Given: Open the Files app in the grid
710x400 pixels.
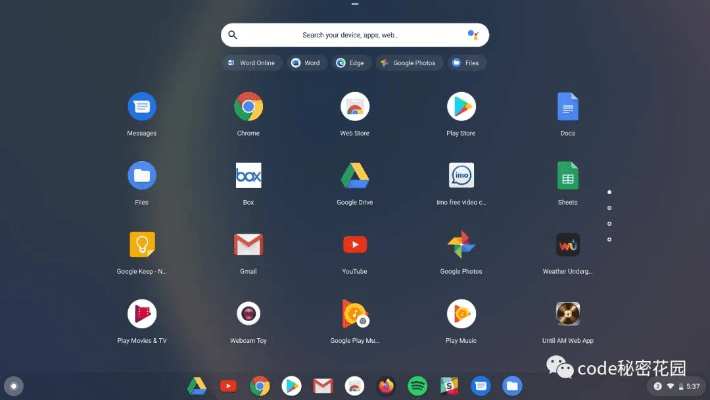Looking at the screenshot, I should click(x=142, y=176).
